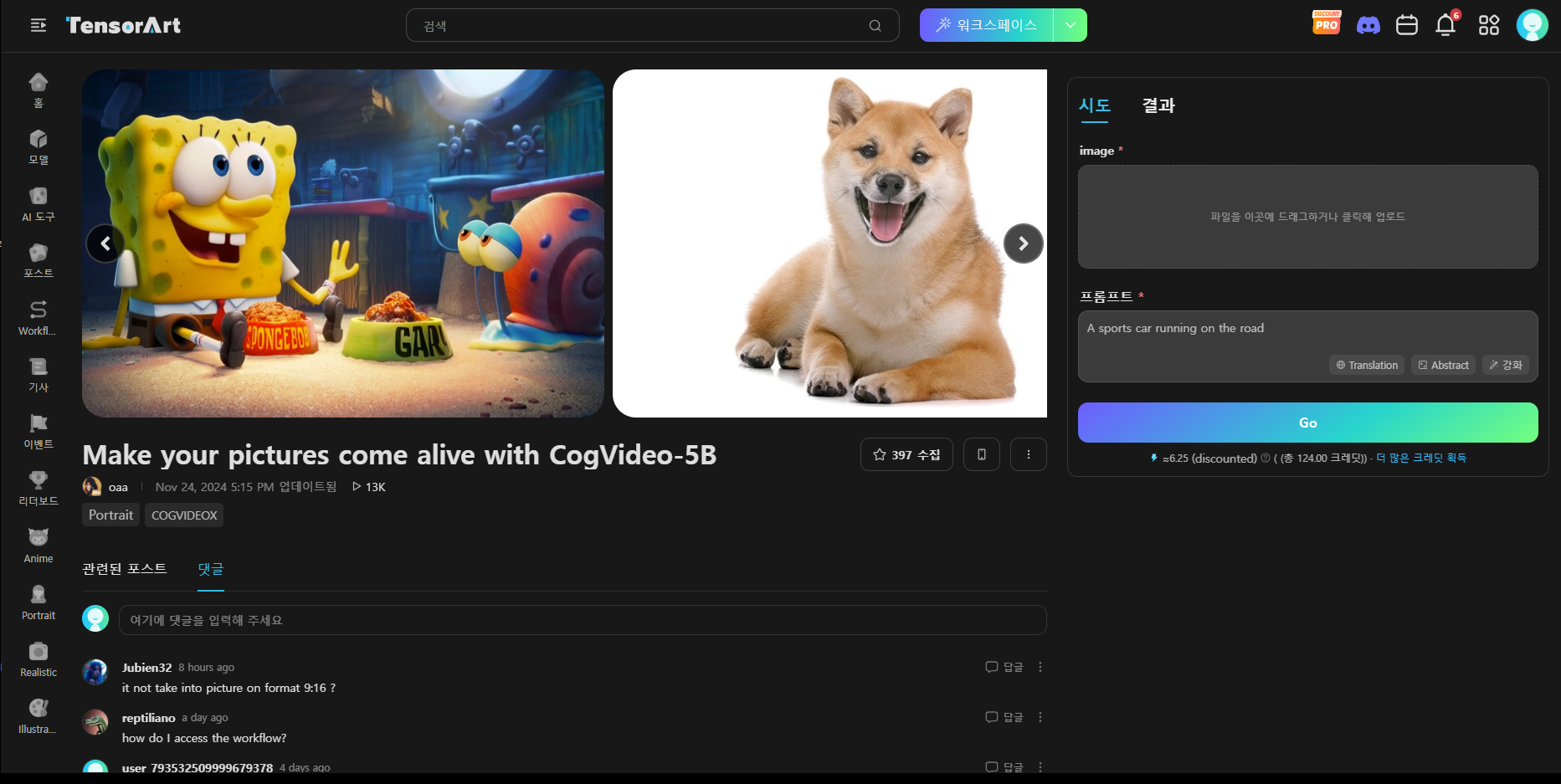Image resolution: width=1561 pixels, height=784 pixels.
Task: Click the Abstract prompt button
Action: point(1443,365)
